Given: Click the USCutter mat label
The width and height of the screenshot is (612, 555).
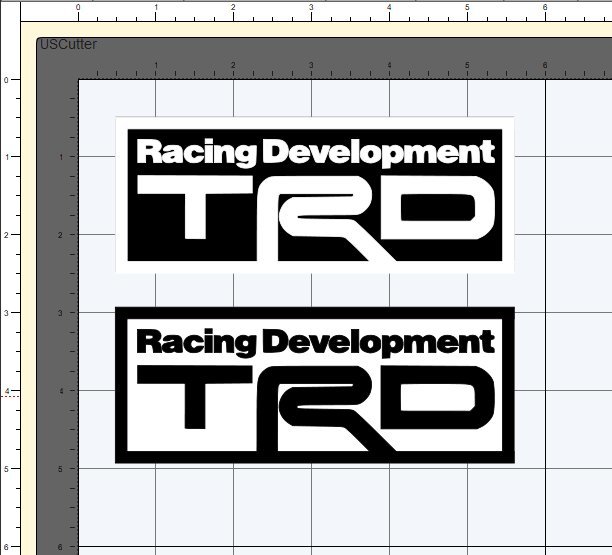Looking at the screenshot, I should click(x=68, y=44).
